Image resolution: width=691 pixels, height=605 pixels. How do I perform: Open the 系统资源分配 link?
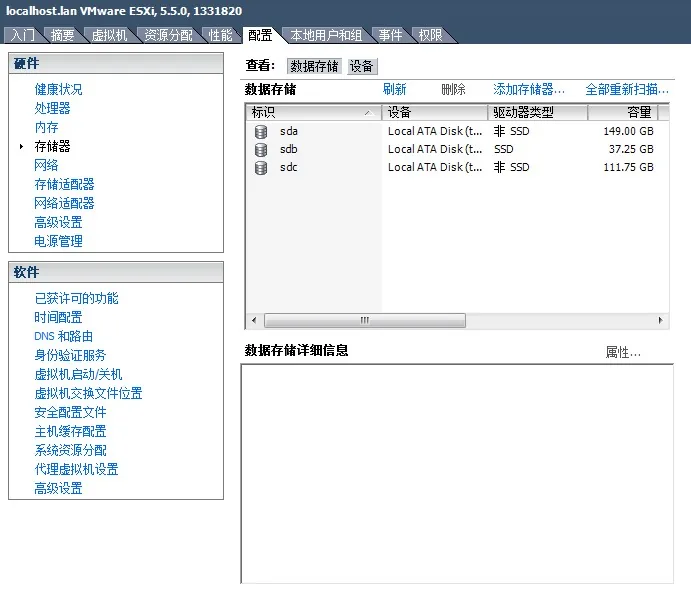pyautogui.click(x=70, y=450)
